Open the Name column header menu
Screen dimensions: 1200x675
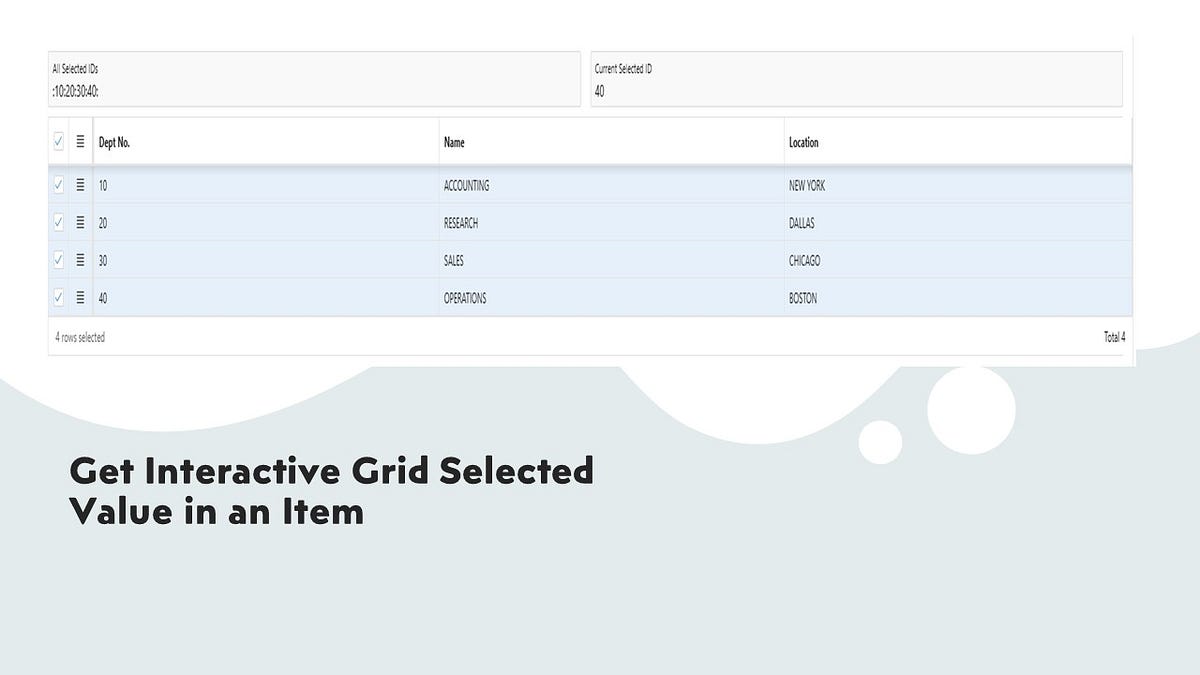tap(453, 142)
